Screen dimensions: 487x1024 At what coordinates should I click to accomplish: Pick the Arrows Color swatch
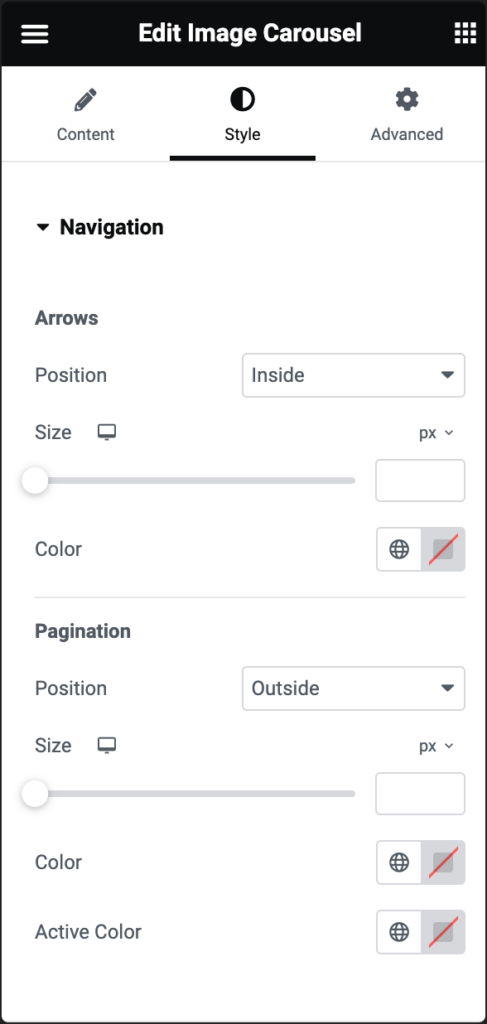(443, 549)
